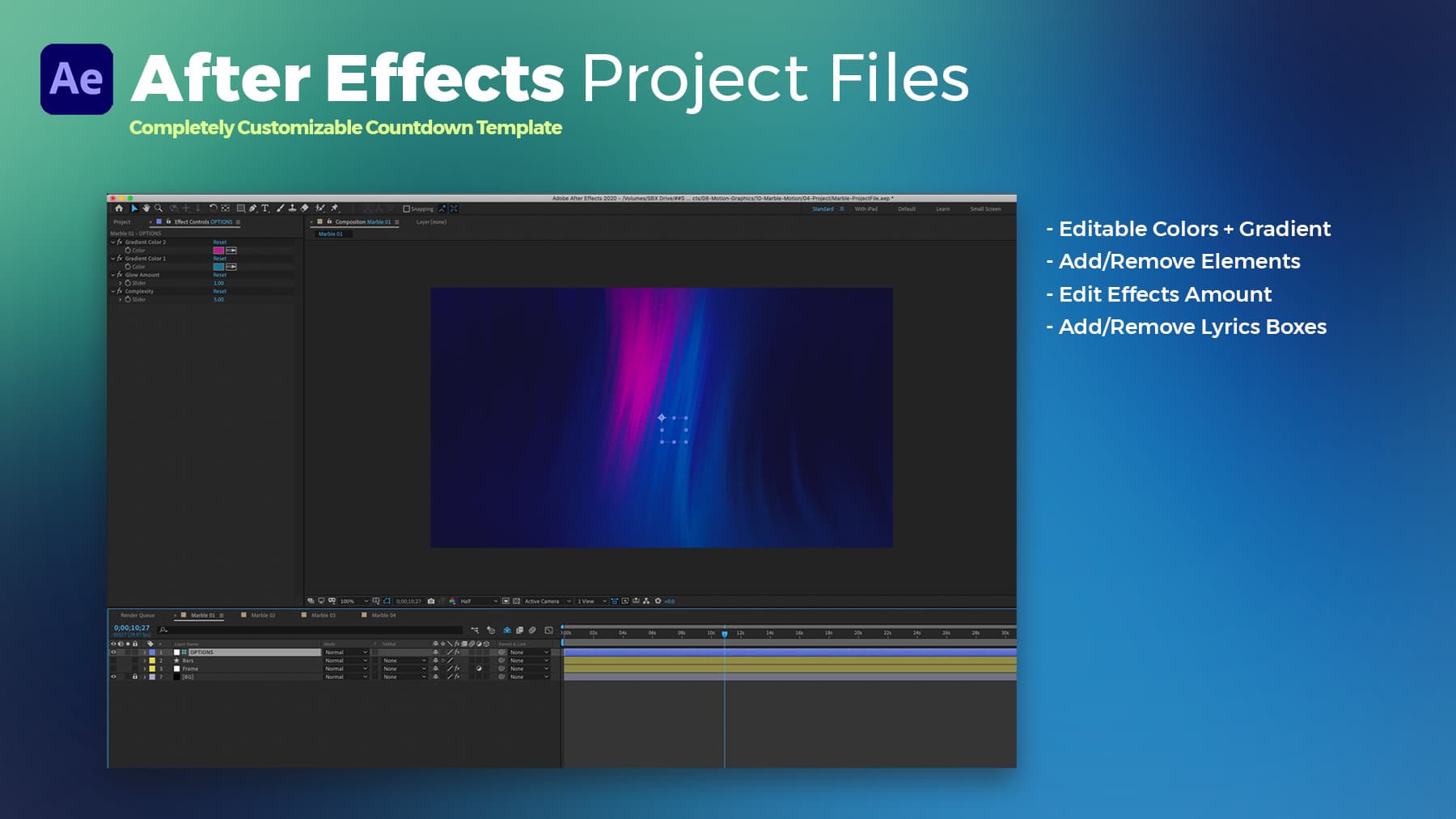Select the Zoom magnifier tool

tap(159, 209)
